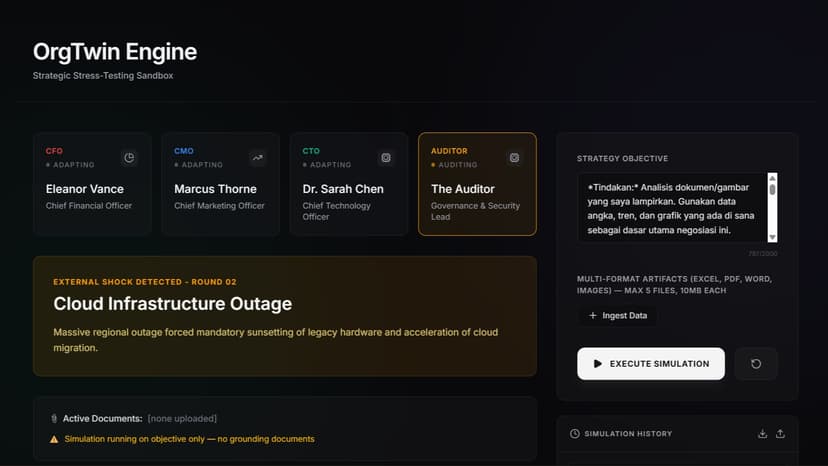This screenshot has height=466, width=828.
Task: Click the Active Documents paperclip icon
Action: (x=54, y=418)
